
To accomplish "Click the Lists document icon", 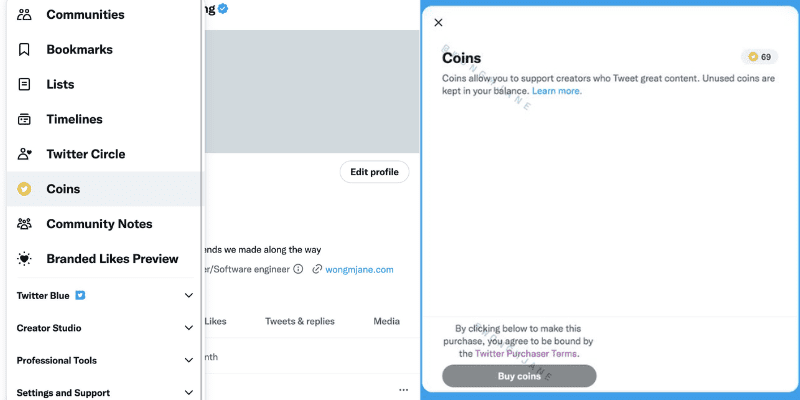I will tap(25, 85).
